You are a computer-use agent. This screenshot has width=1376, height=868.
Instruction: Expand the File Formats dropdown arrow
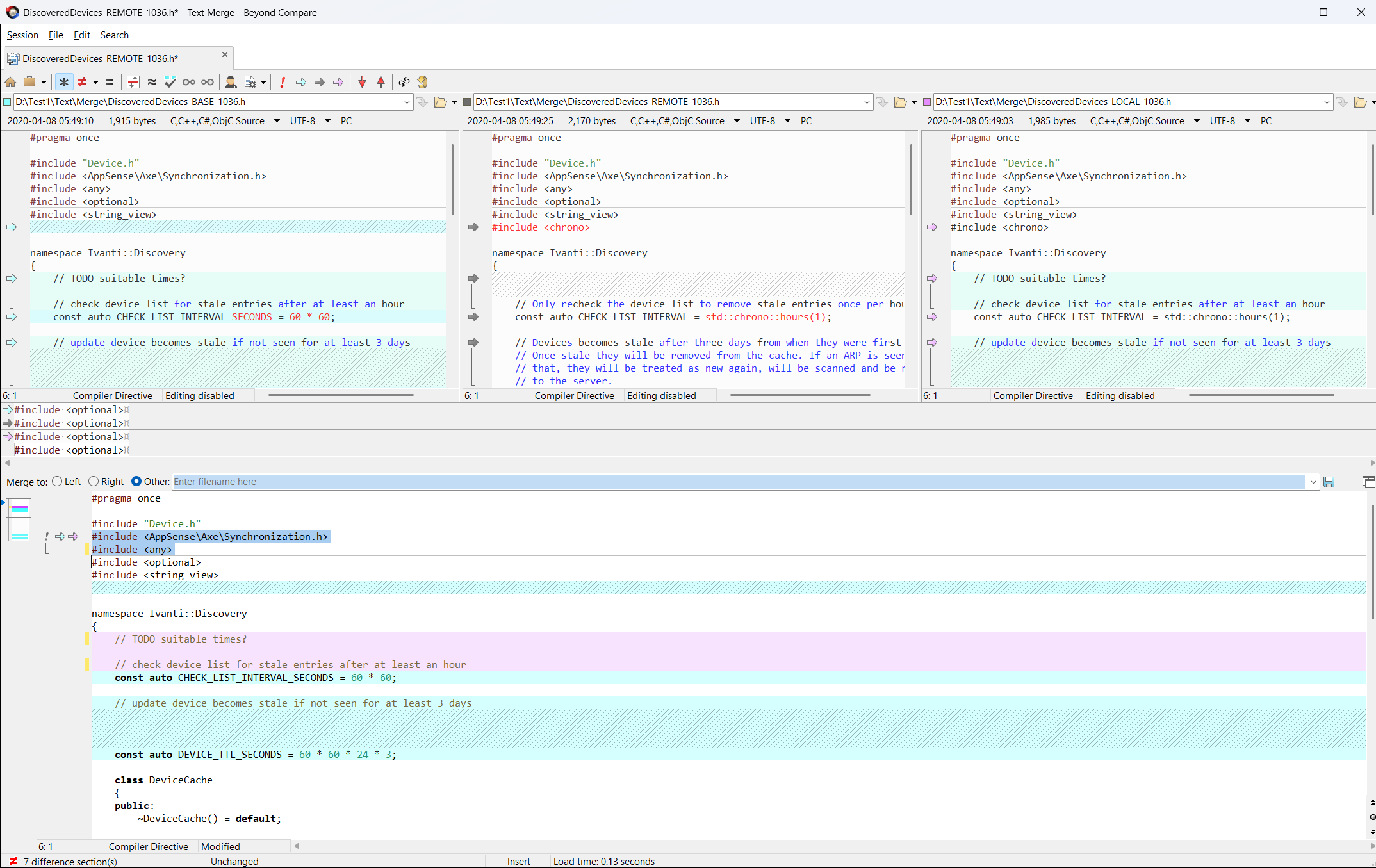(263, 82)
